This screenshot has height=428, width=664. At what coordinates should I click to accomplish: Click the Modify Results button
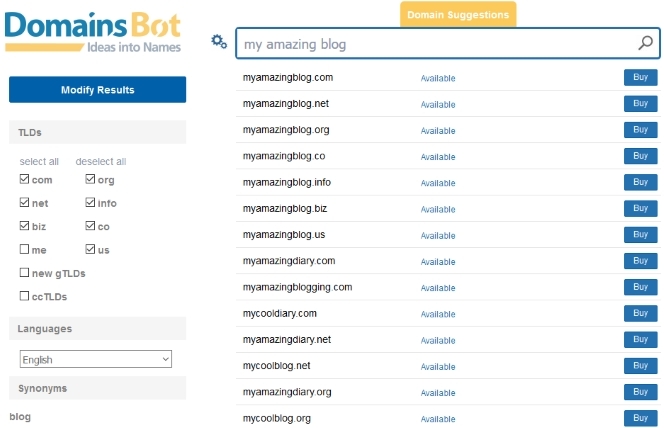coord(97,90)
